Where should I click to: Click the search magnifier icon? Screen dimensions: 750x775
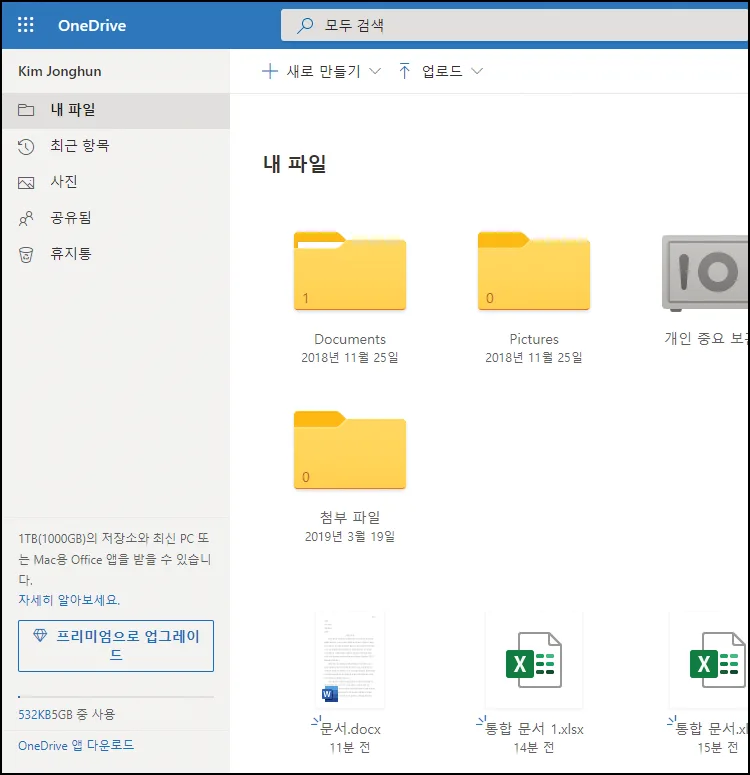(x=305, y=25)
